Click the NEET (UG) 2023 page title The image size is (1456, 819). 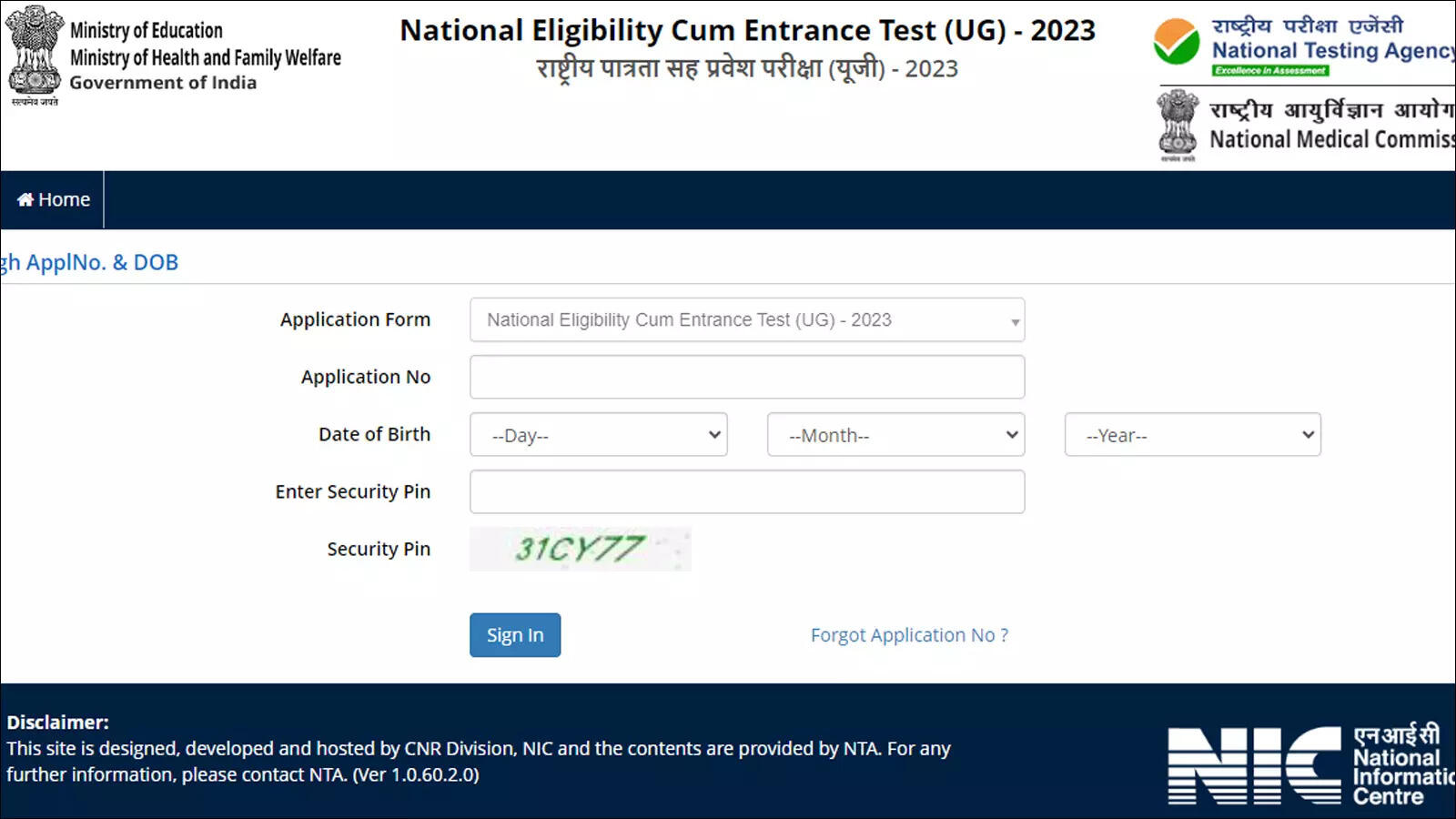pos(748,30)
